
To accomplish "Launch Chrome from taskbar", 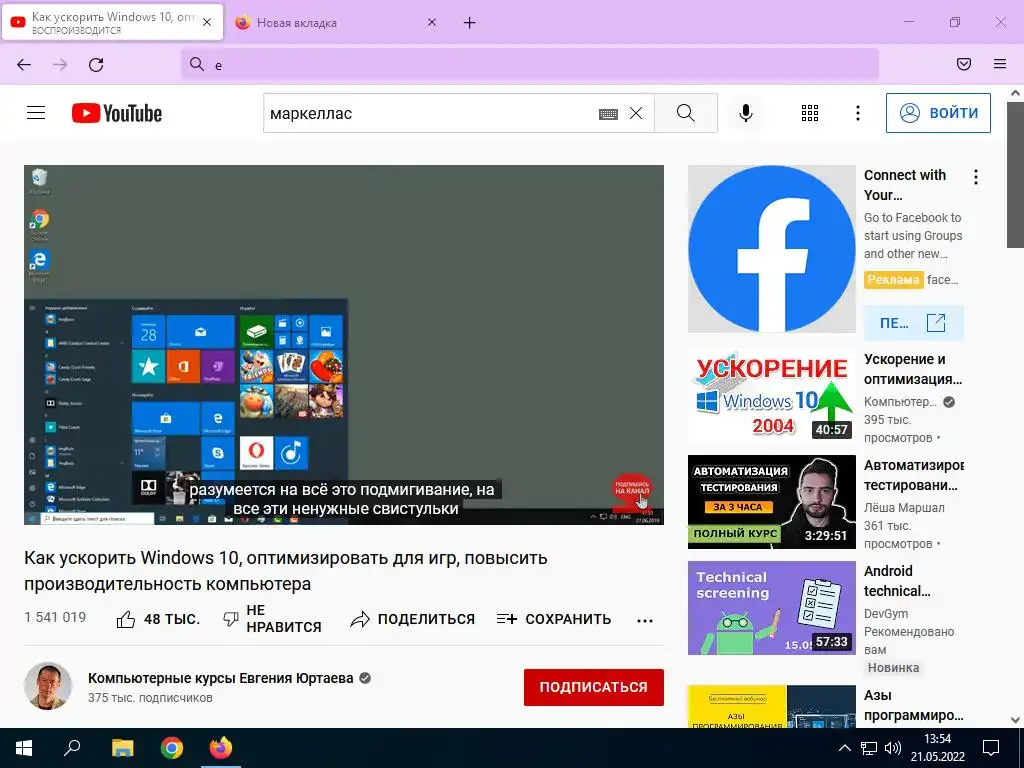I will (x=172, y=748).
